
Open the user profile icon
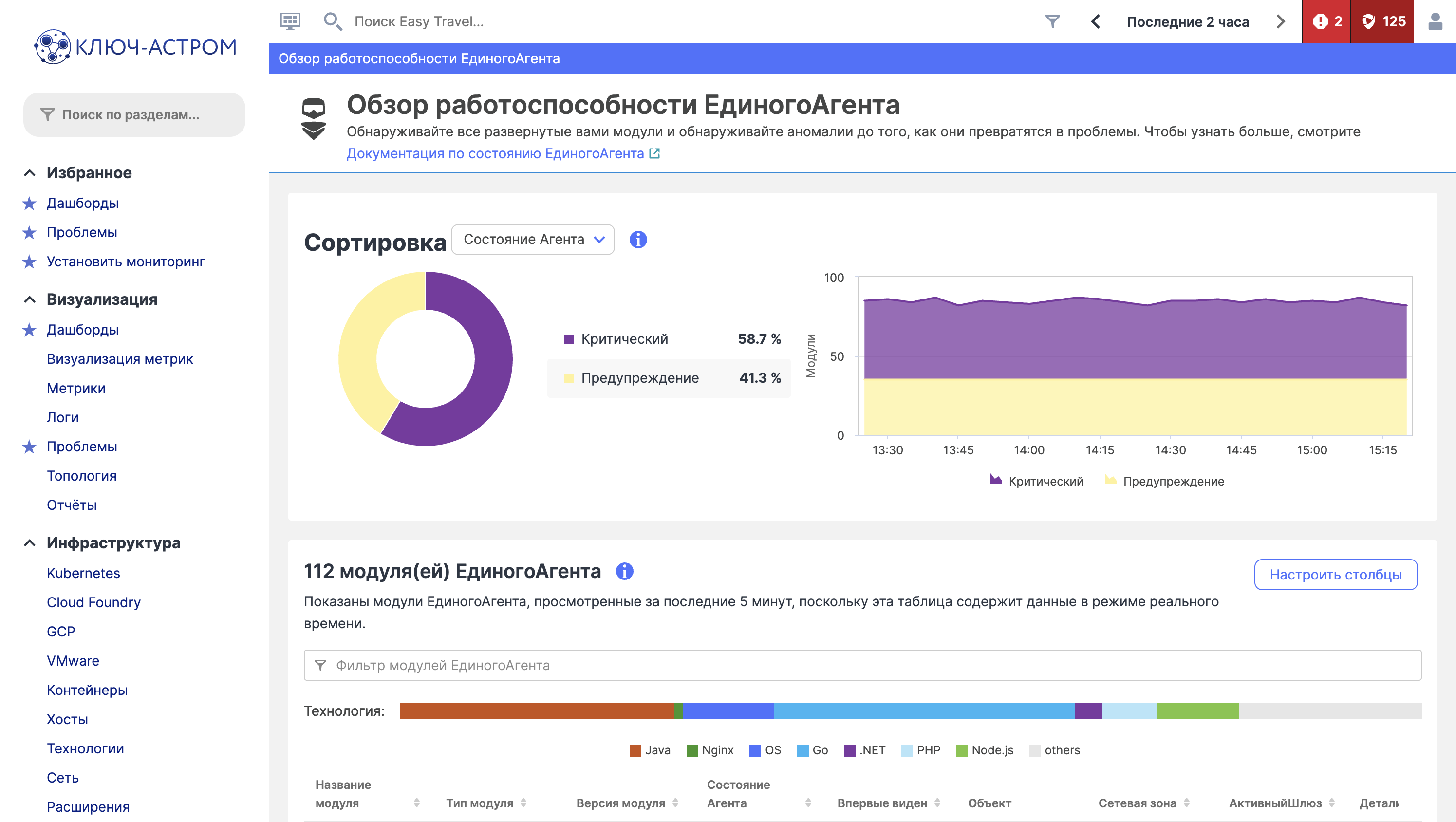[x=1435, y=21]
